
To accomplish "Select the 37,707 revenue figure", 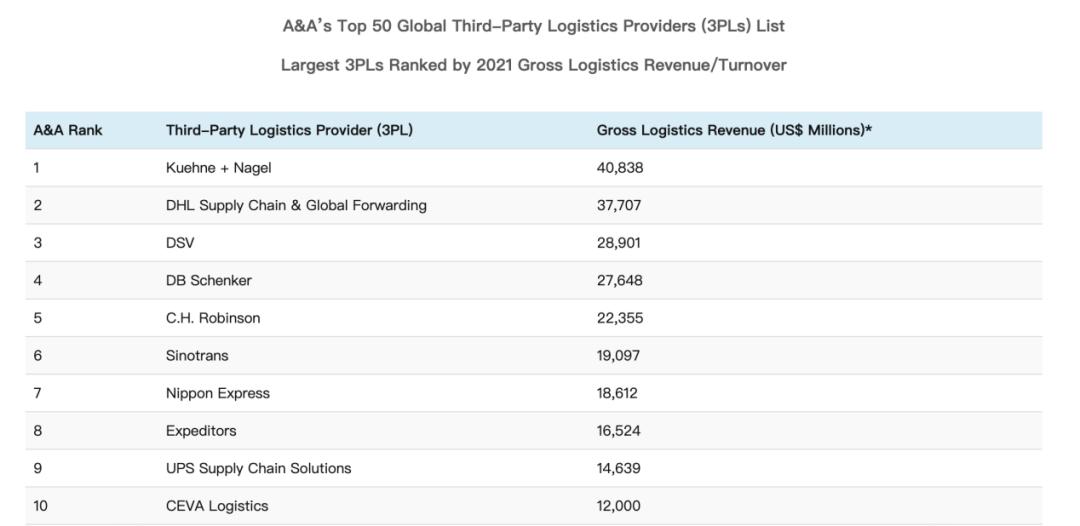I will tap(619, 205).
